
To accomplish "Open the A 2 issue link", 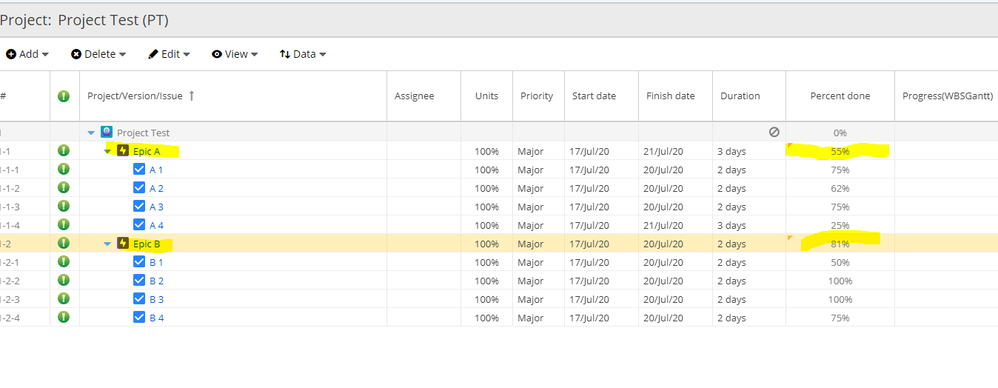I will point(157,188).
